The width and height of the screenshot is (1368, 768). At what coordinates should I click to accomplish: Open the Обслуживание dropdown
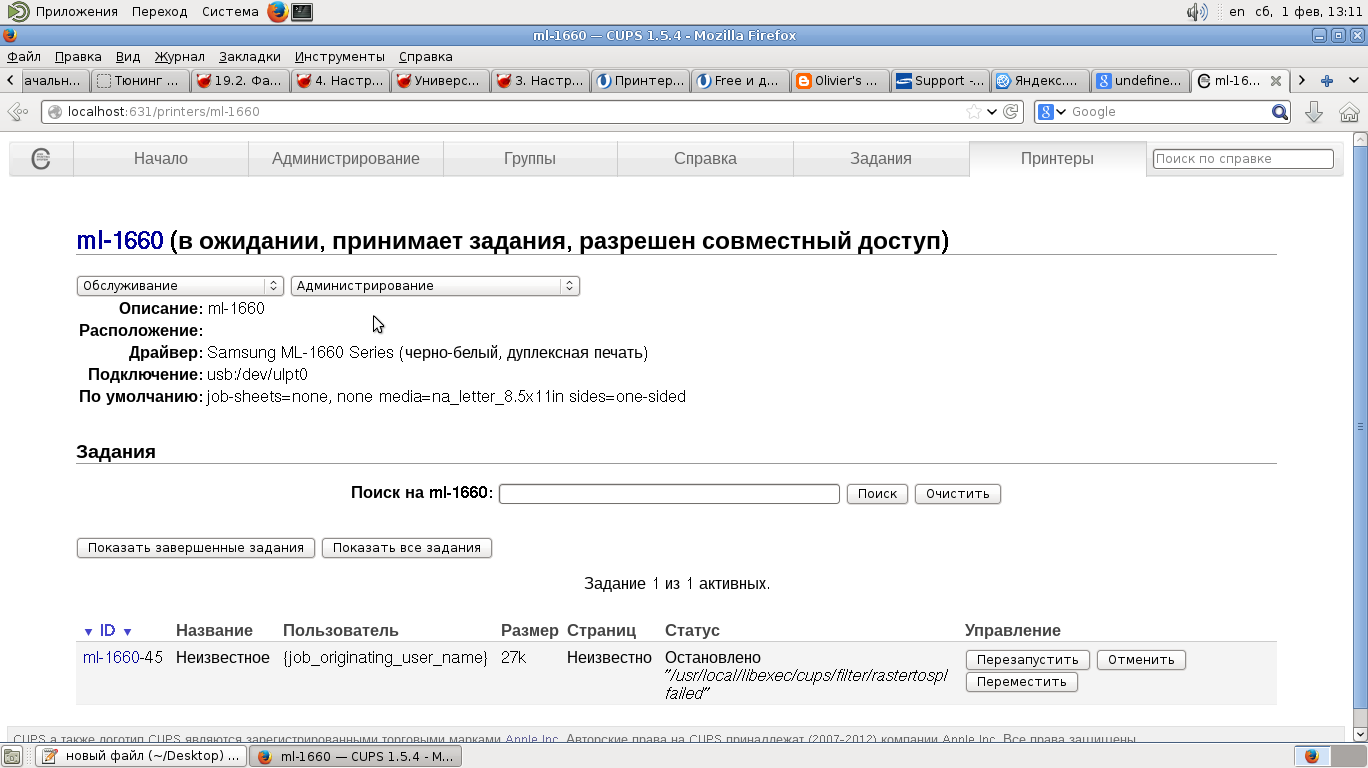pos(180,286)
